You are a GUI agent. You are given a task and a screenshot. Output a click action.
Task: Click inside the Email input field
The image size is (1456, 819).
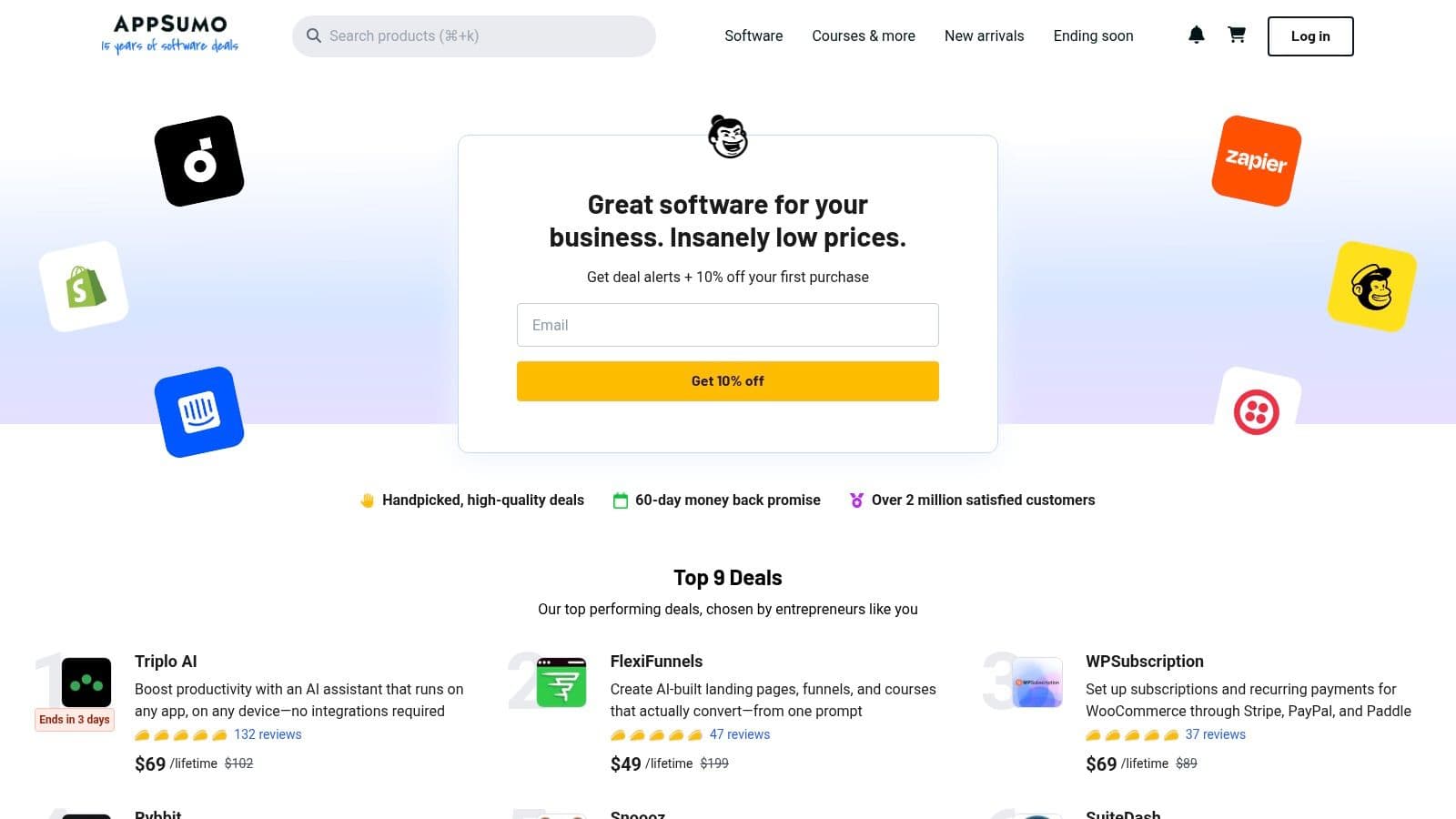tap(727, 325)
